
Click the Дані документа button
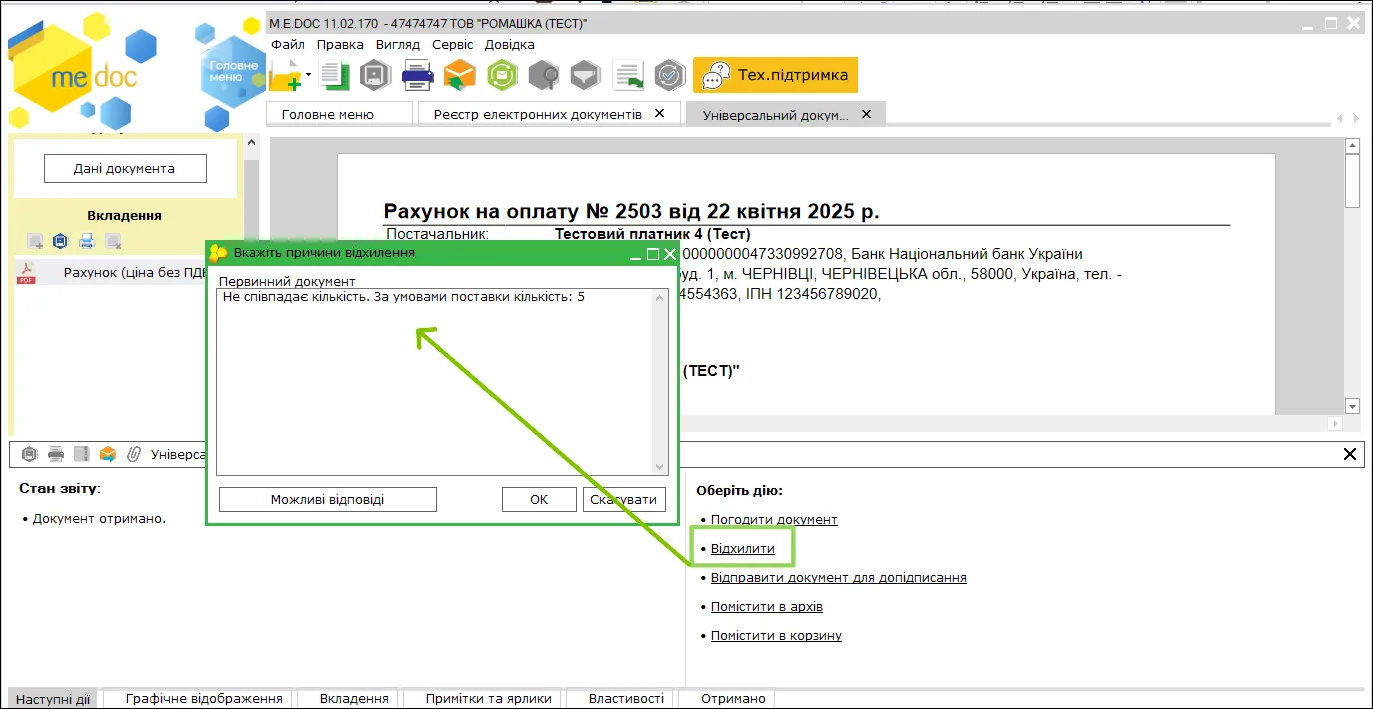click(x=125, y=168)
